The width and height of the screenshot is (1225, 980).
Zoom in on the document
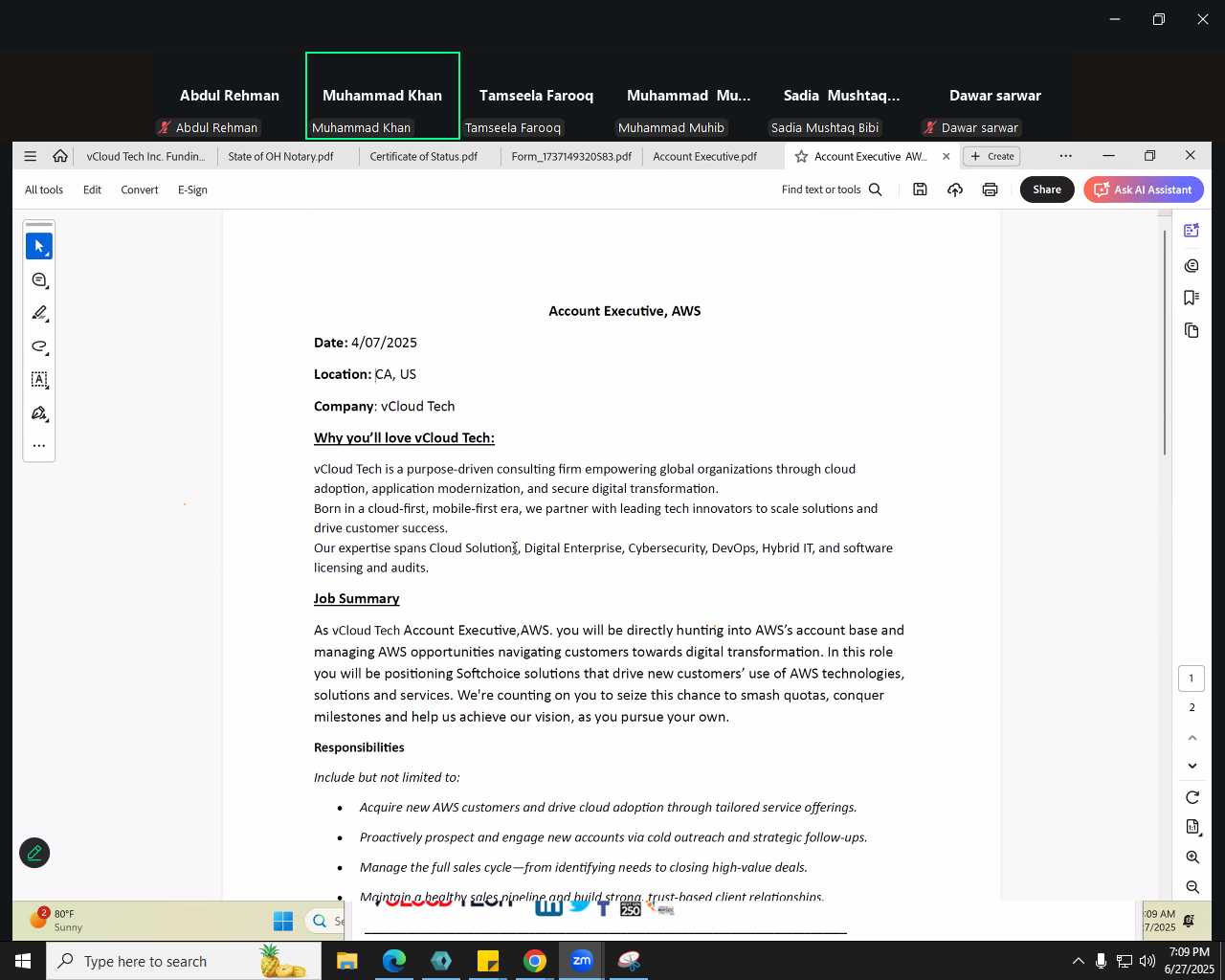point(1192,857)
